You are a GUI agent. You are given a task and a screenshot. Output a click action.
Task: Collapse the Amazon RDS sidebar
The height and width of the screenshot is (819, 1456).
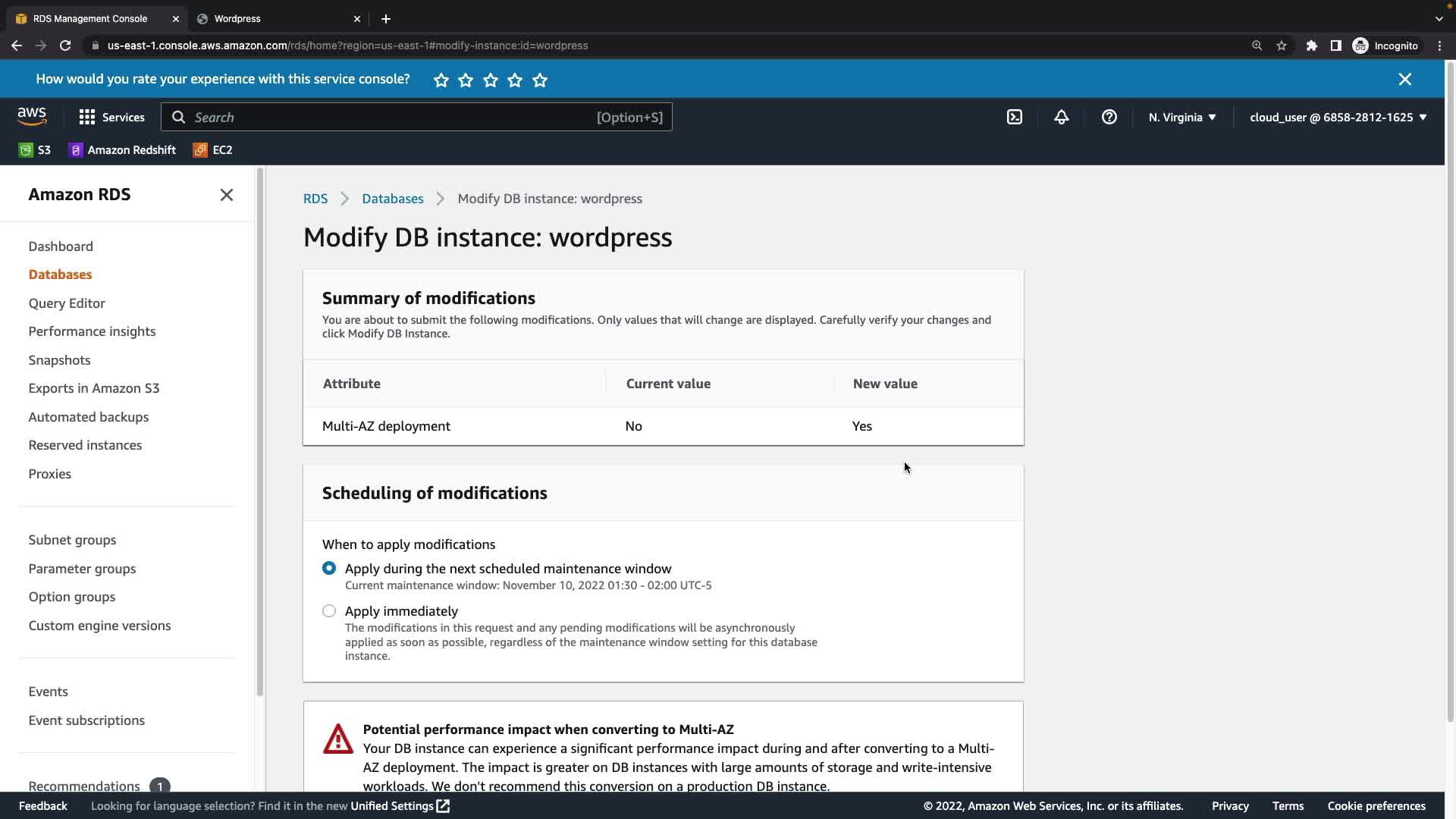(x=226, y=195)
